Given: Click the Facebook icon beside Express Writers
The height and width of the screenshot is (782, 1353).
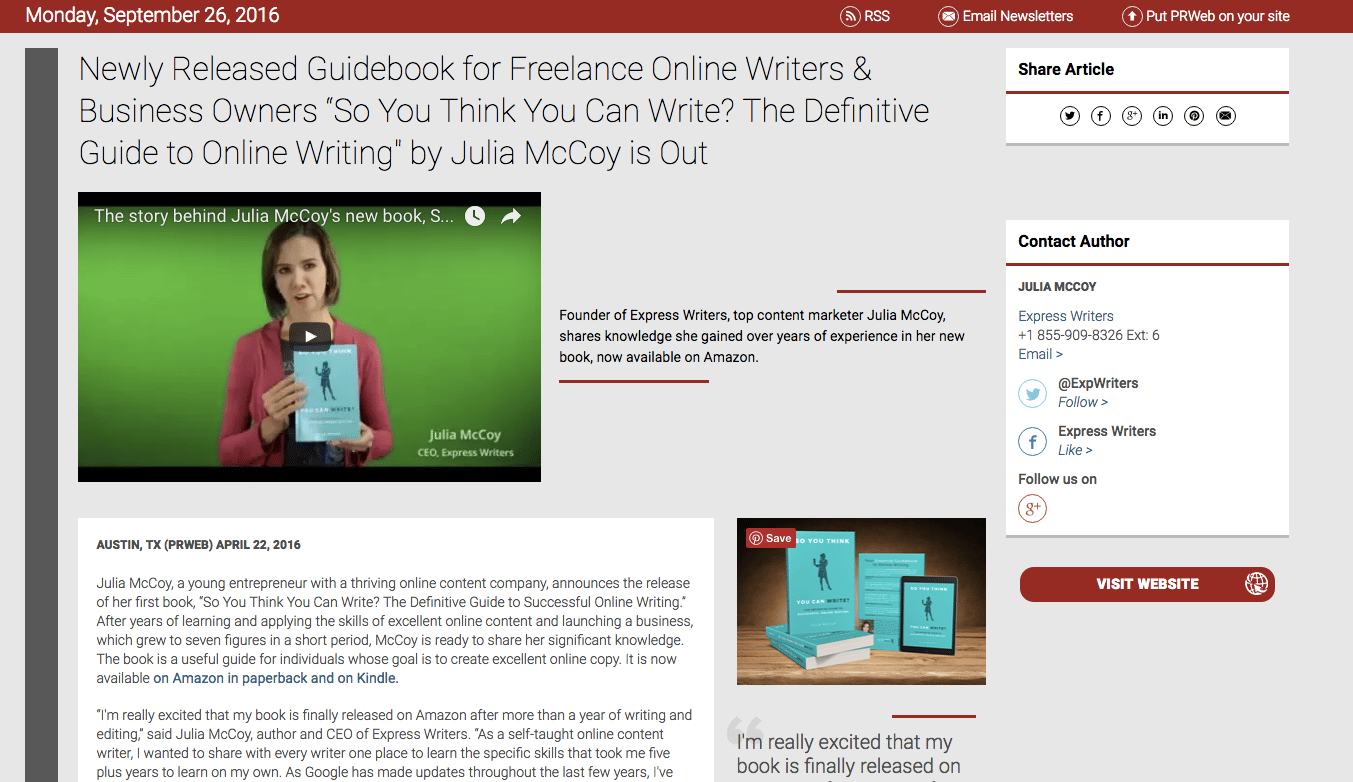Looking at the screenshot, I should click(x=1032, y=441).
